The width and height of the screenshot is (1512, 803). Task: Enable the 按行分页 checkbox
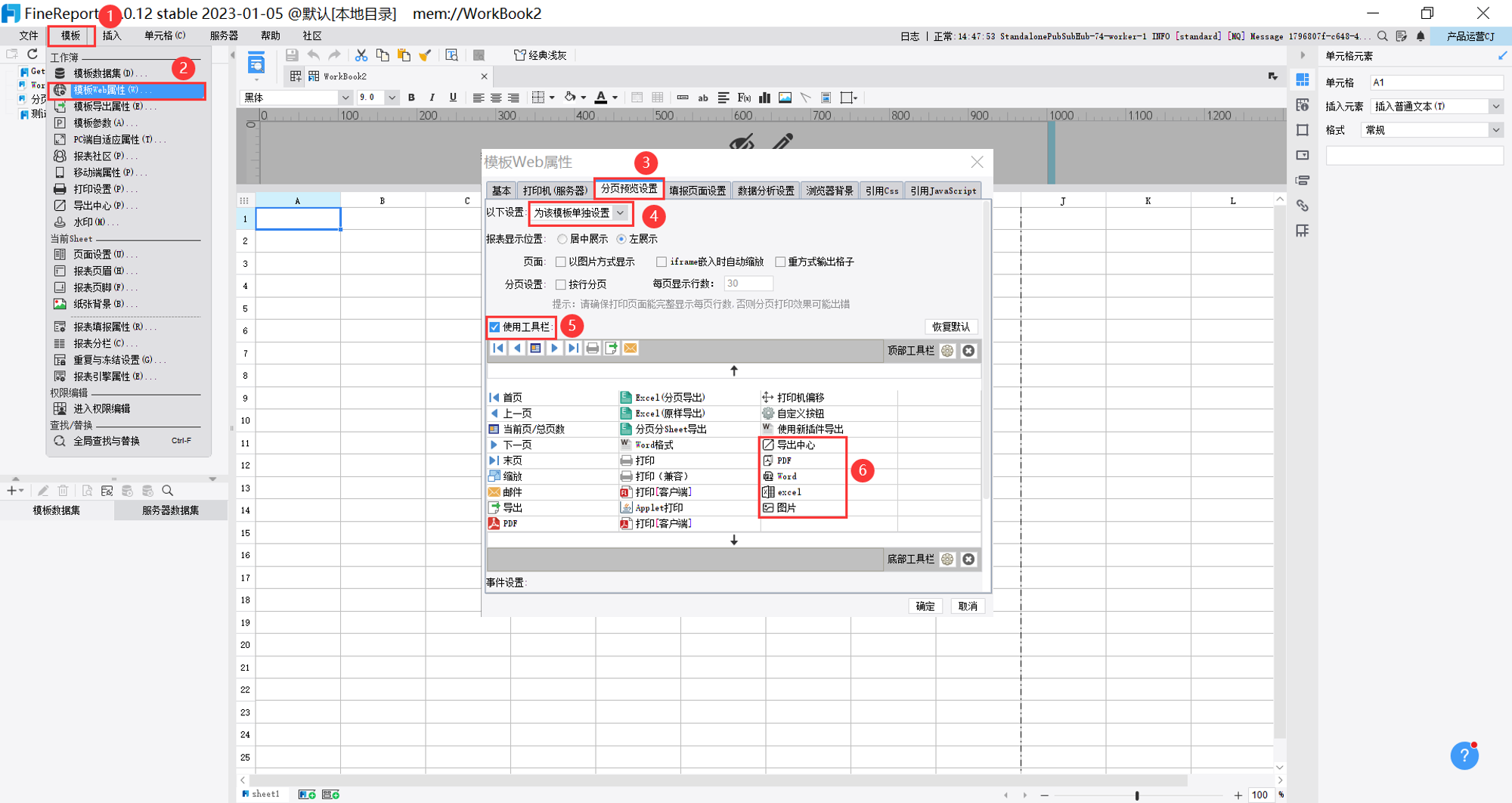(561, 284)
